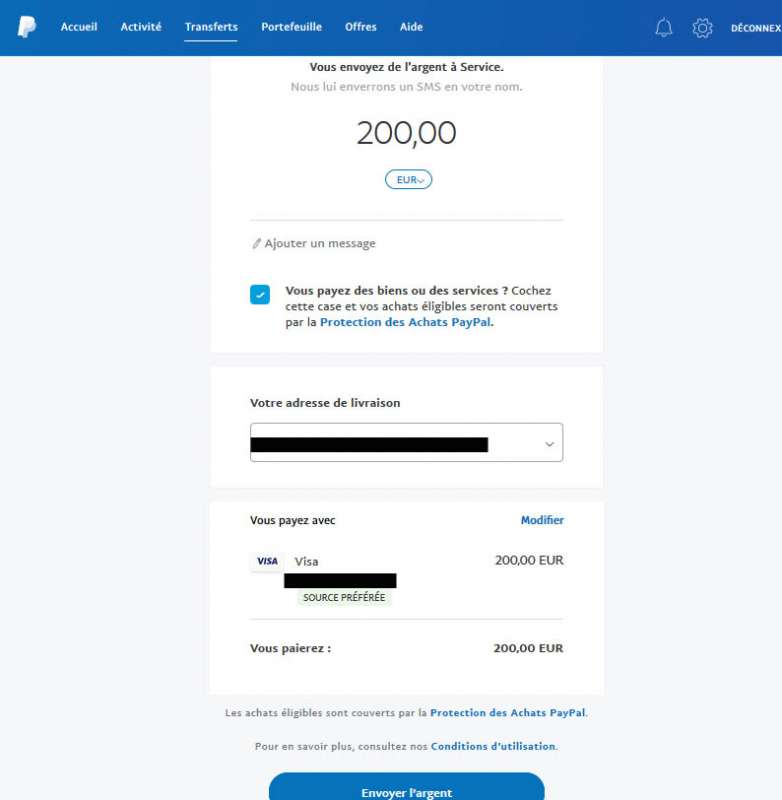Viewport: 782px width, 800px height.
Task: Click the 'Vous payez avec' heading
Action: click(293, 520)
